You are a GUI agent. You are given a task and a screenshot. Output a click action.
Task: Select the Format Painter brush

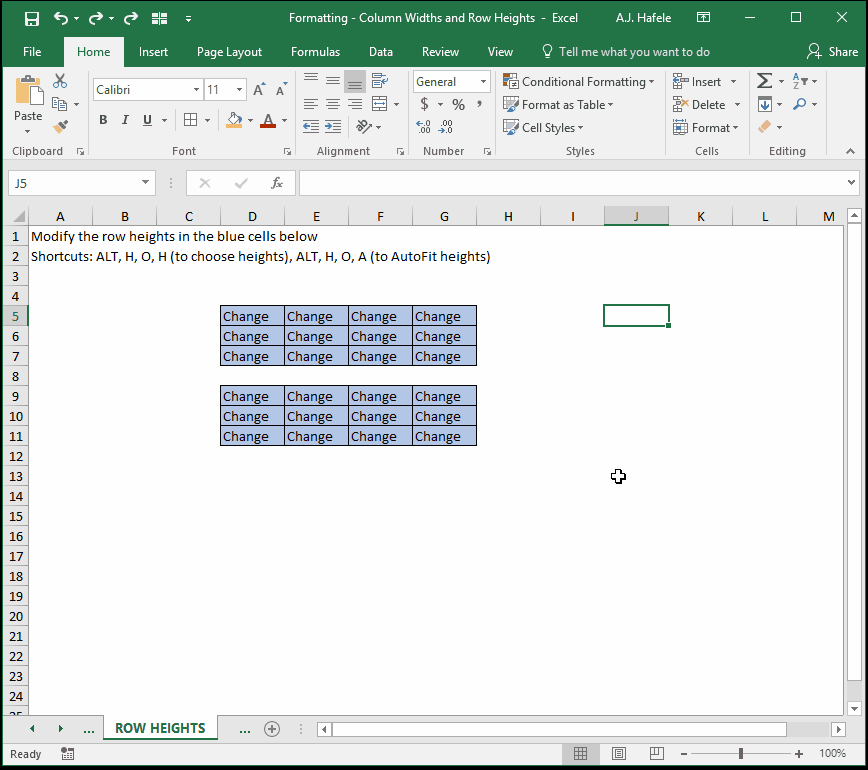(x=60, y=127)
